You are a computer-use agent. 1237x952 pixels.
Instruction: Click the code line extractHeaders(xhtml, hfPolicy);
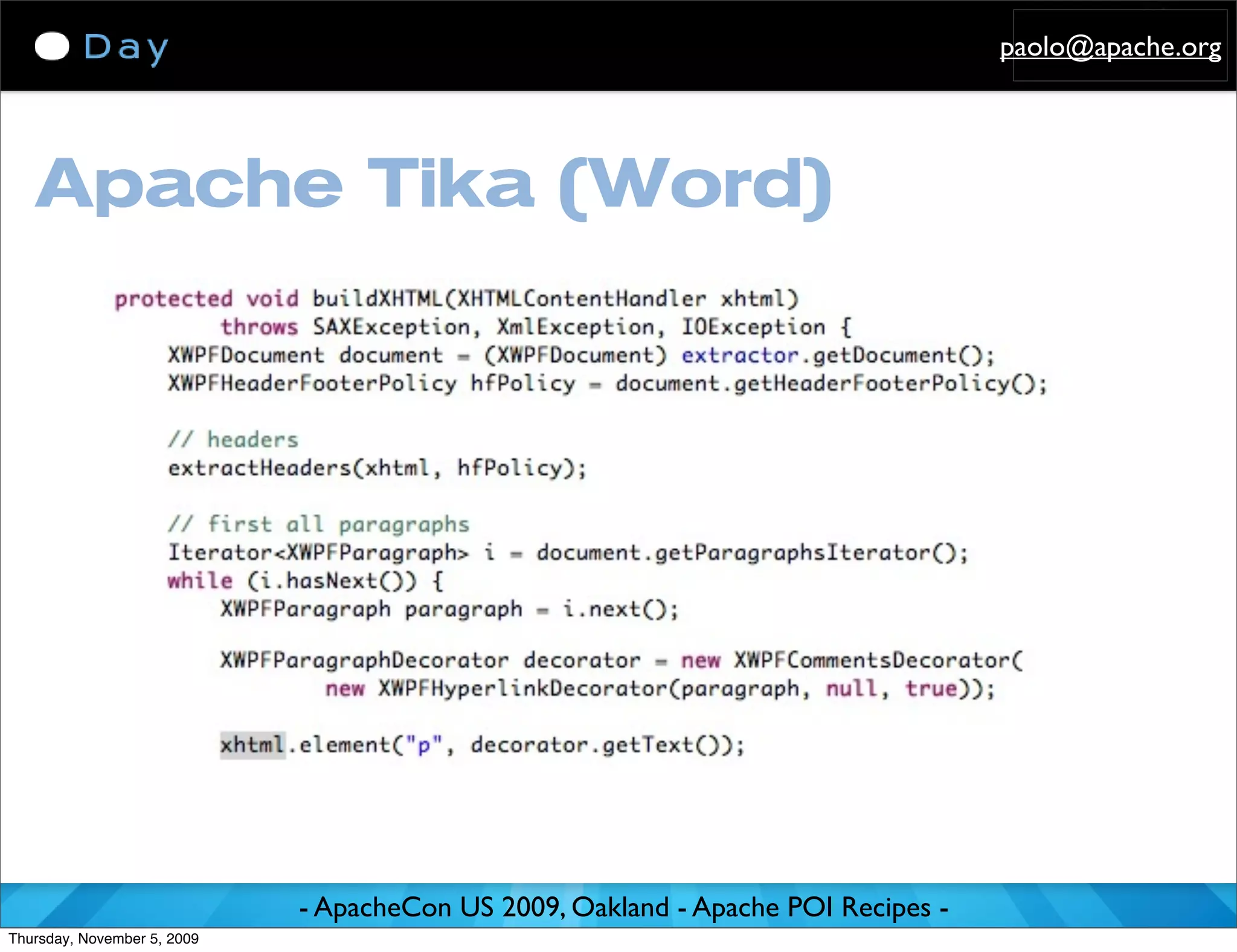pos(378,468)
